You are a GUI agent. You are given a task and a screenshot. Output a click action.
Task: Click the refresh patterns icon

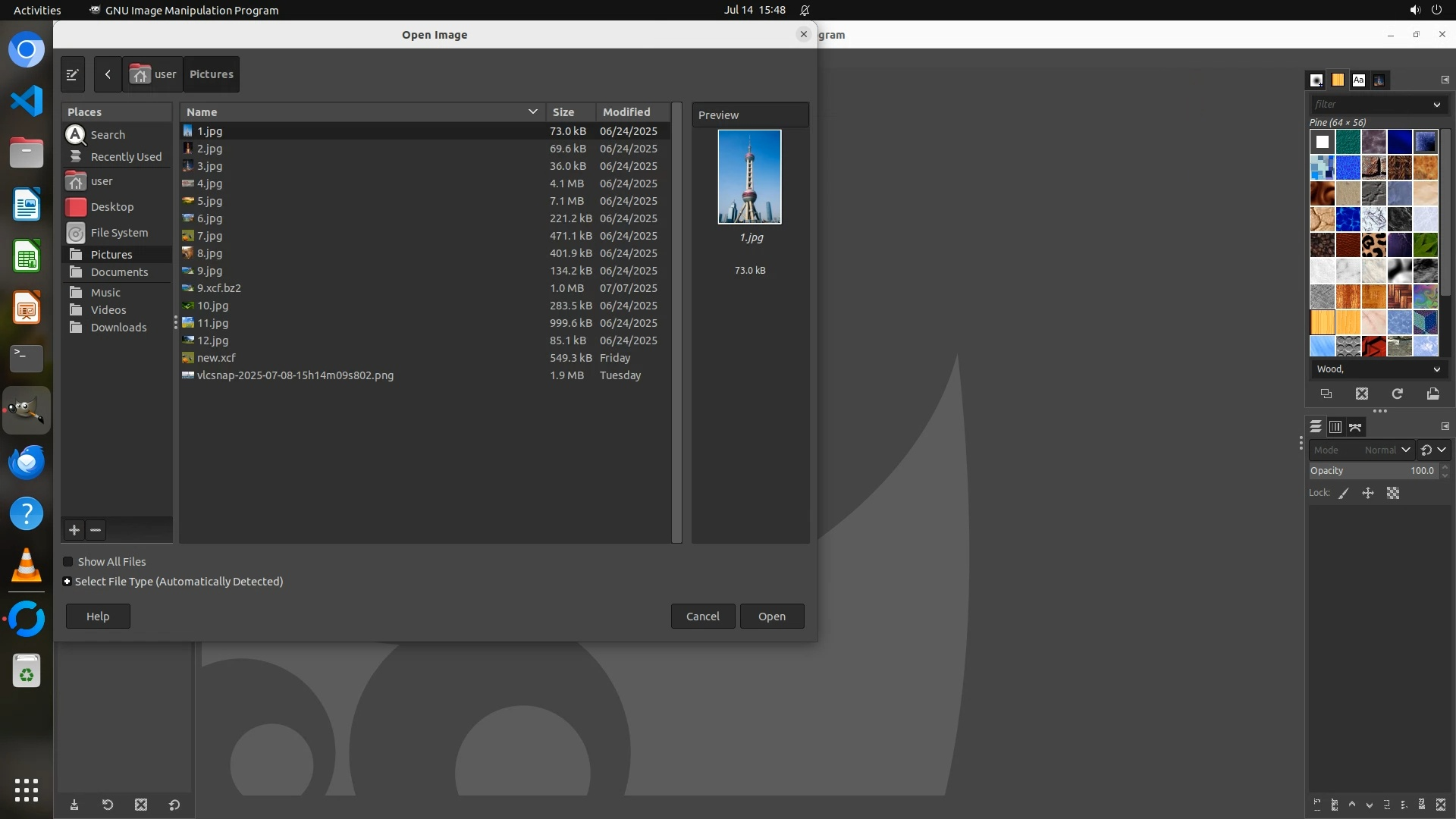coord(1397,394)
